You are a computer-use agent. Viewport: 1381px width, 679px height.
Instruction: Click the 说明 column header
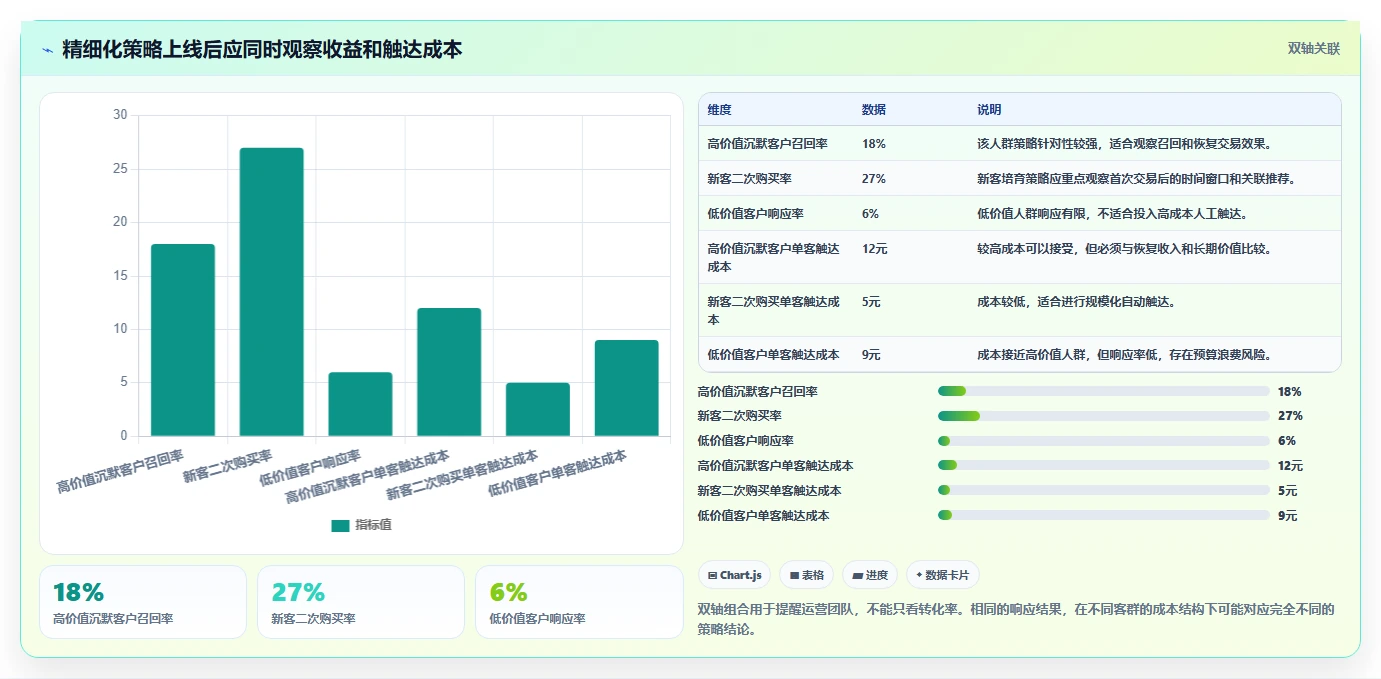point(989,110)
